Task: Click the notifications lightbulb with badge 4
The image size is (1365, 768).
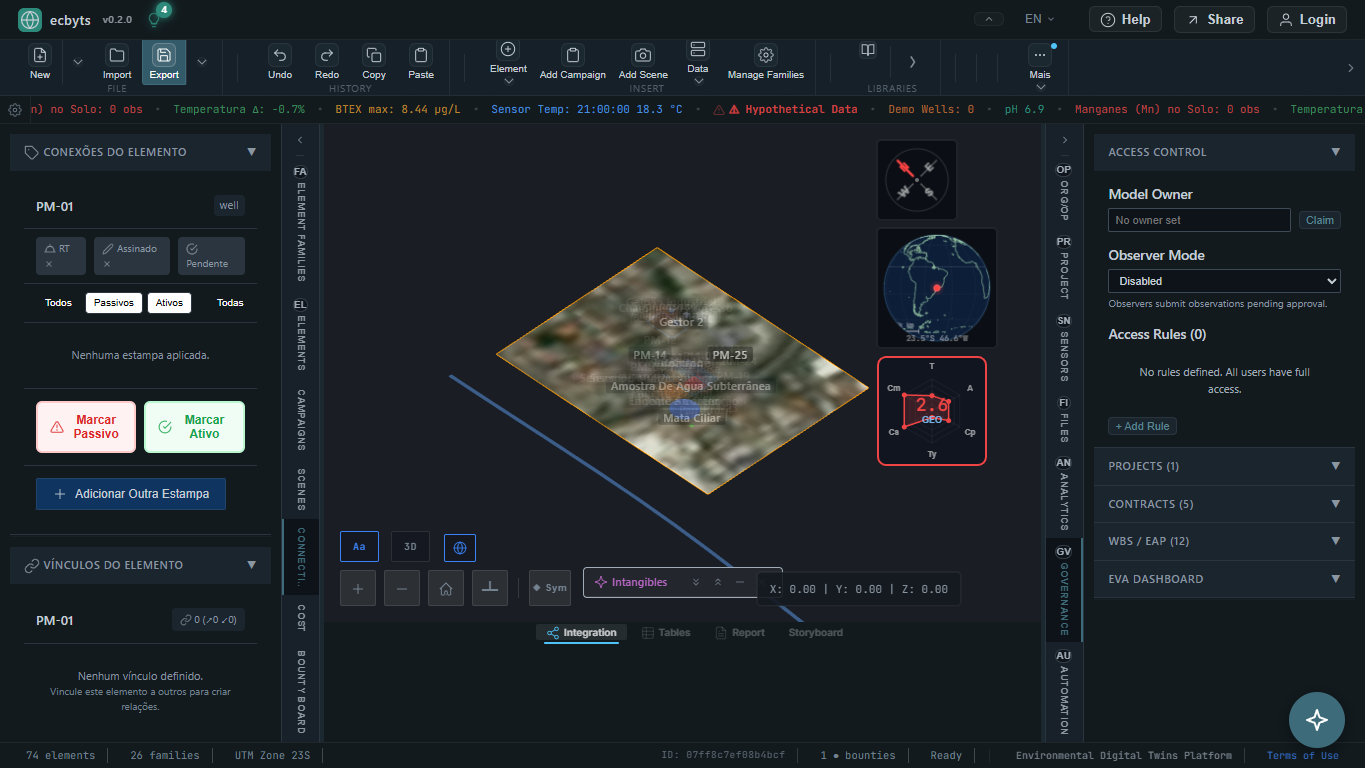Action: pyautogui.click(x=154, y=19)
